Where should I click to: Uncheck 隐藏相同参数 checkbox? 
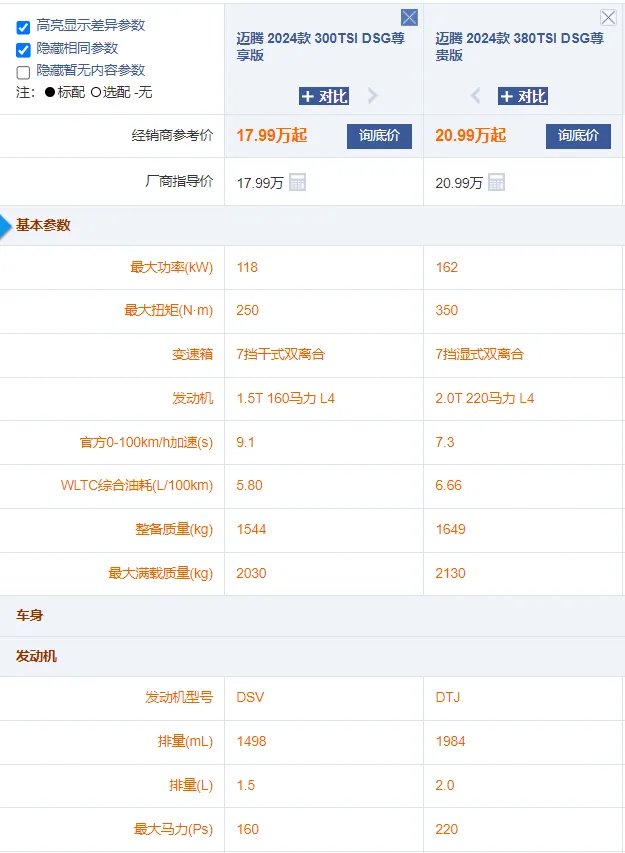(23, 50)
